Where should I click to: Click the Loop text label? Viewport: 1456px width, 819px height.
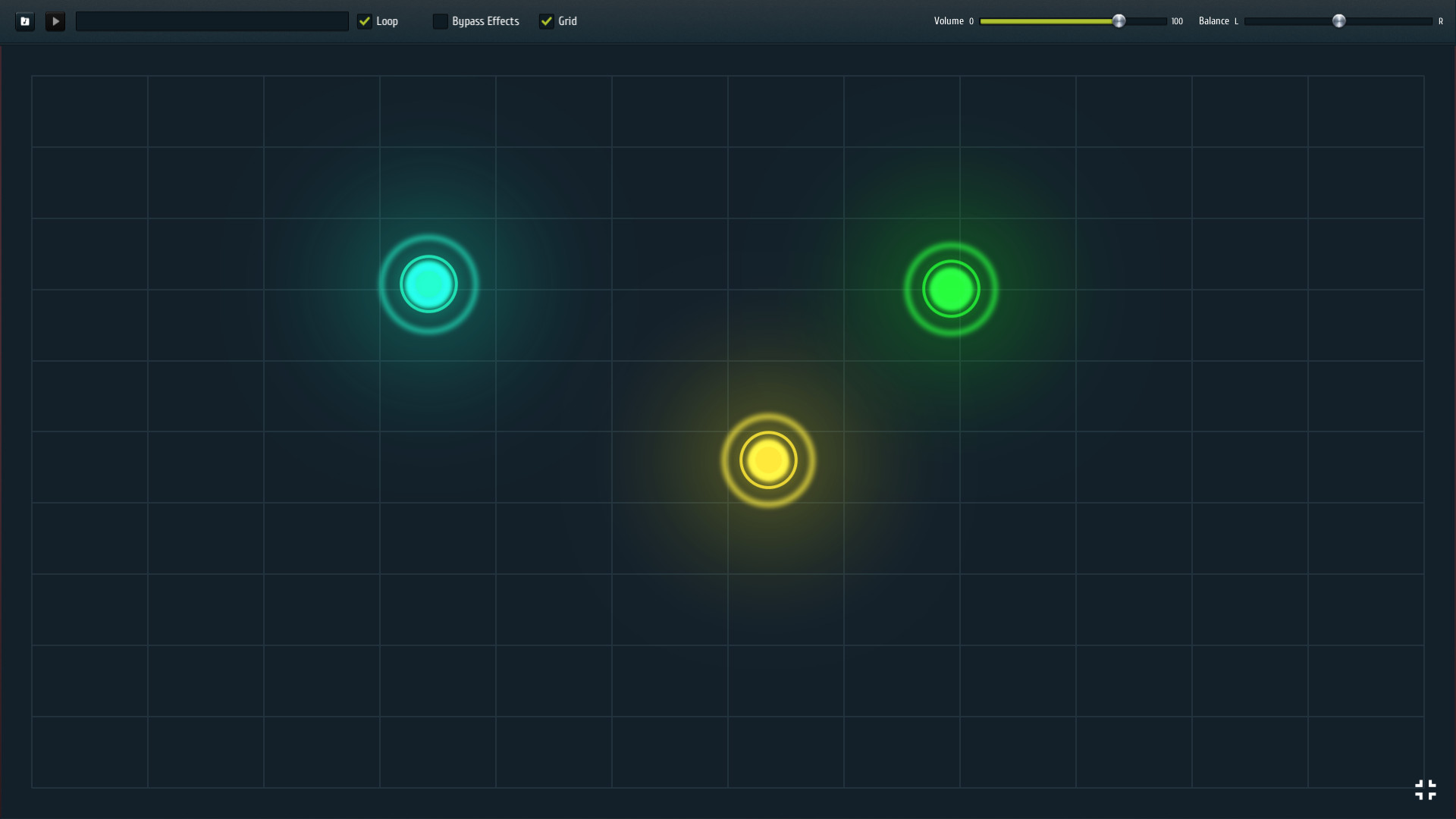(386, 21)
